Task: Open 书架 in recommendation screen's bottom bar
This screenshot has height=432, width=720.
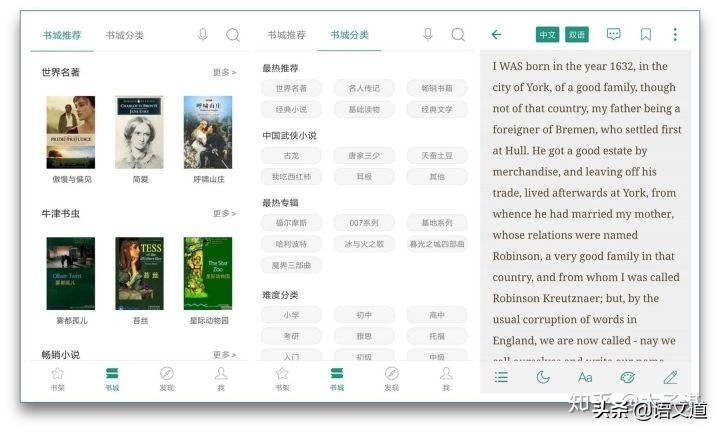Action: point(57,379)
